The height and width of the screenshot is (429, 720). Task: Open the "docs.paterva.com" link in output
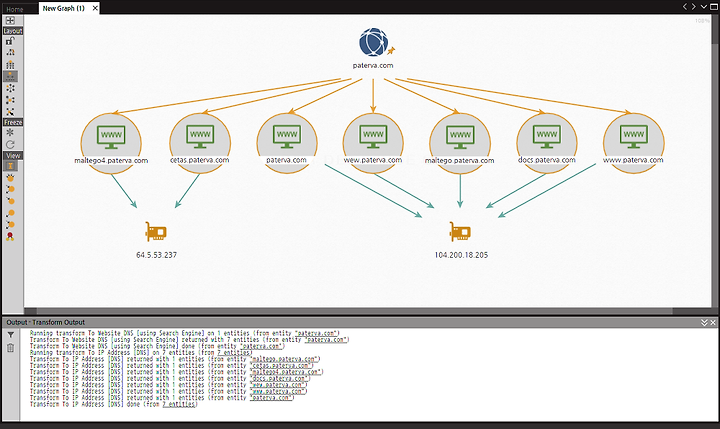[279, 378]
